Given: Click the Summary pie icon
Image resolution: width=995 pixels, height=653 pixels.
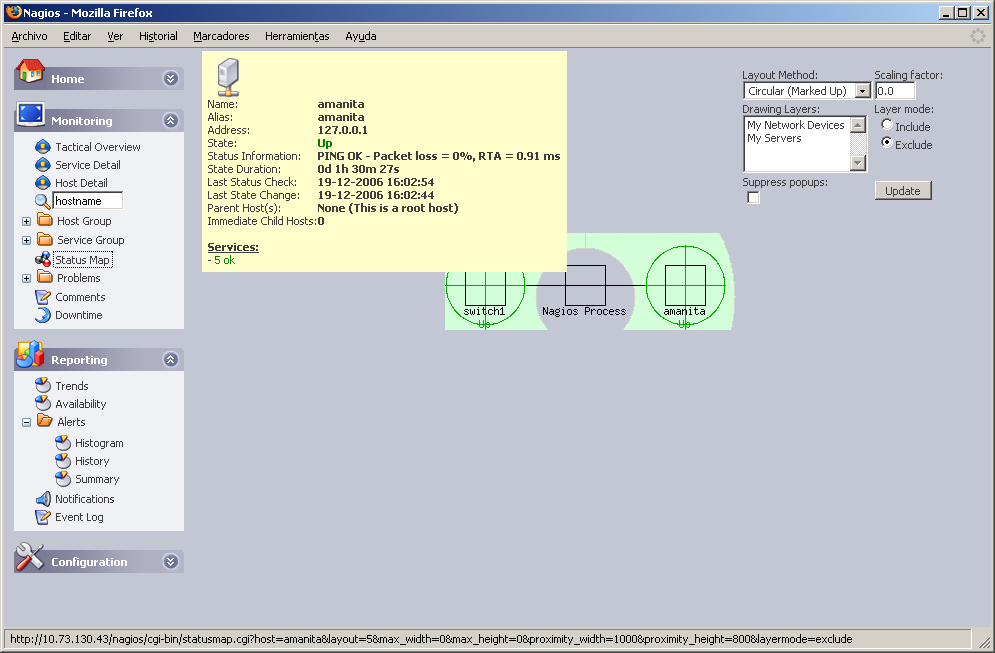Looking at the screenshot, I should pyautogui.click(x=63, y=478).
